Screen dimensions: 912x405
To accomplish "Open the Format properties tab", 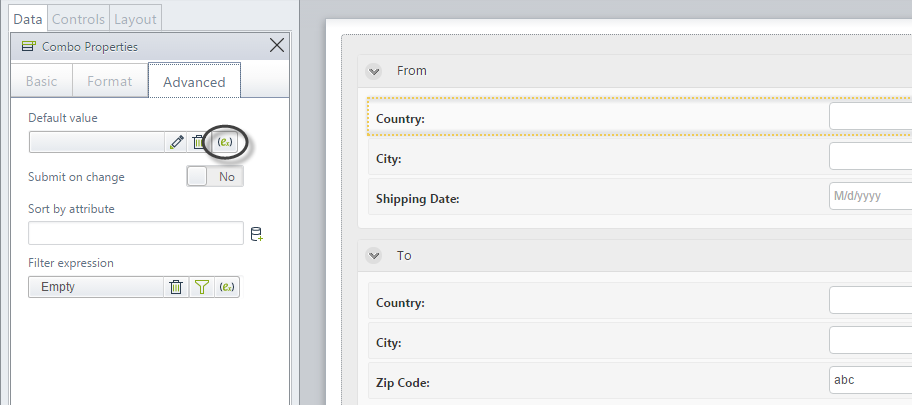I will point(109,81).
